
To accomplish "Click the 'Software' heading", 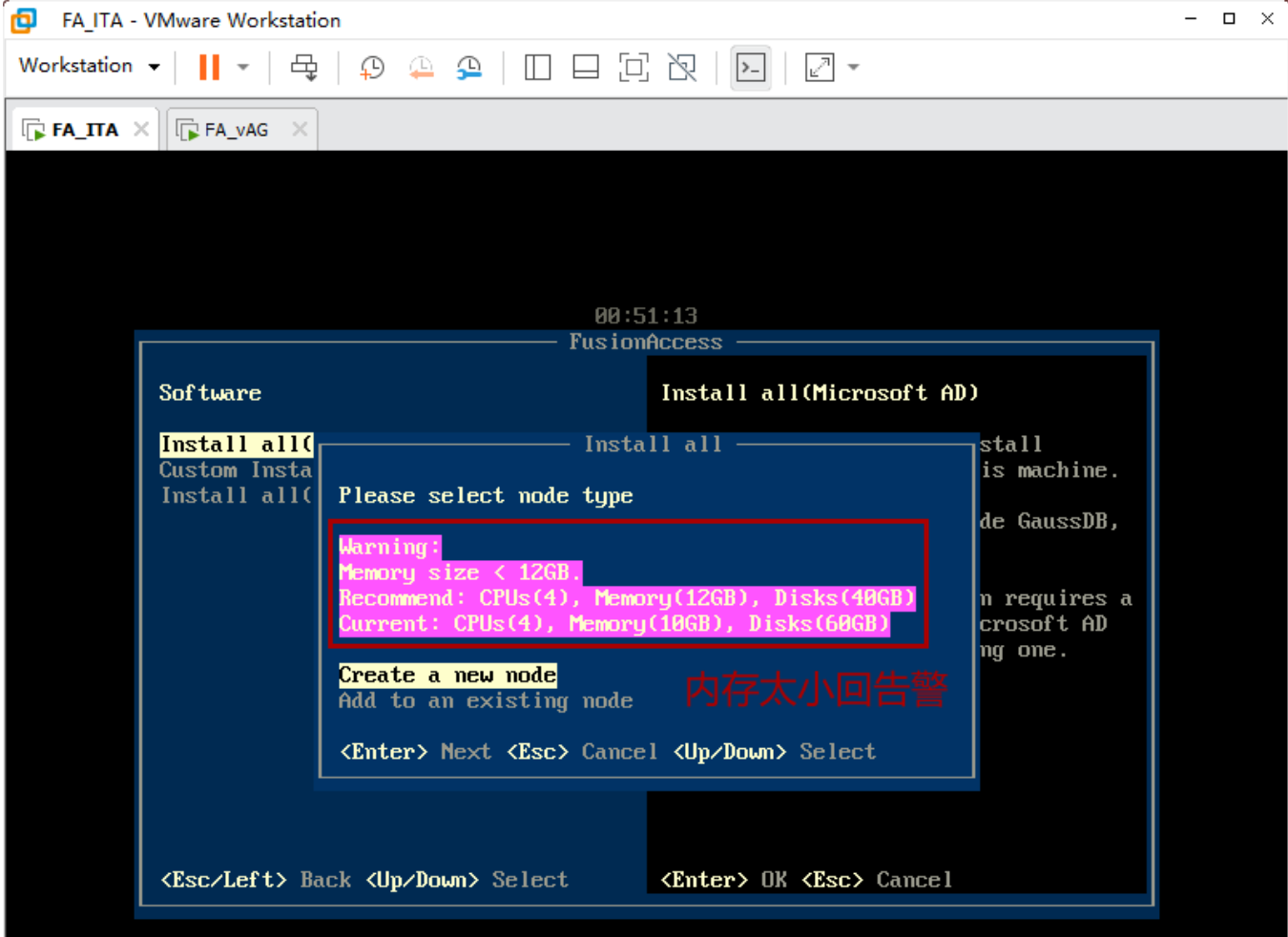I will coord(210,393).
